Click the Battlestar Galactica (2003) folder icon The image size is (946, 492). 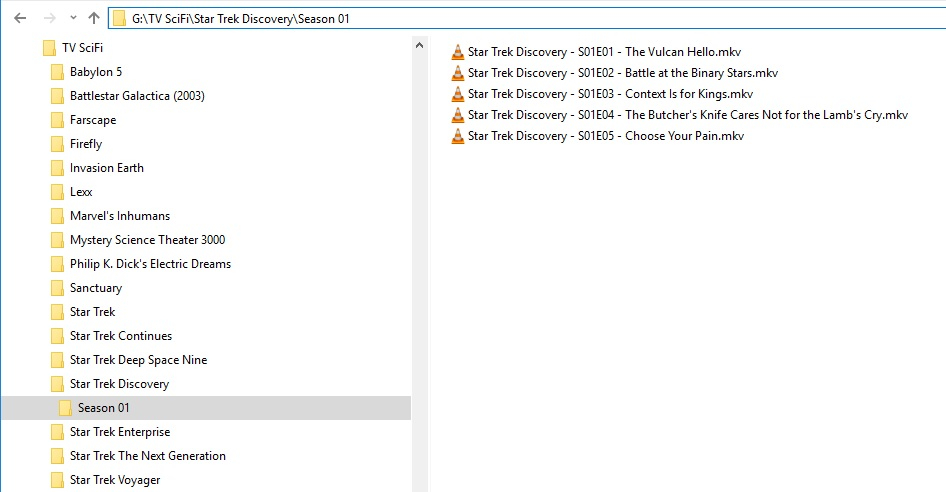coord(57,96)
